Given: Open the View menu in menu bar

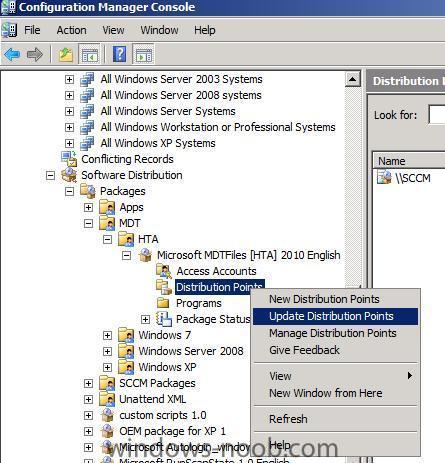Looking at the screenshot, I should [x=113, y=30].
